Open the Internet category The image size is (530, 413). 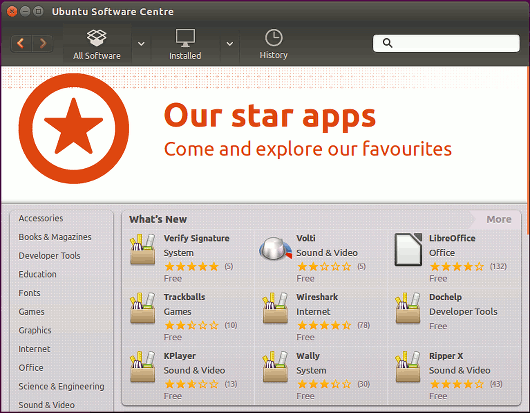(34, 349)
